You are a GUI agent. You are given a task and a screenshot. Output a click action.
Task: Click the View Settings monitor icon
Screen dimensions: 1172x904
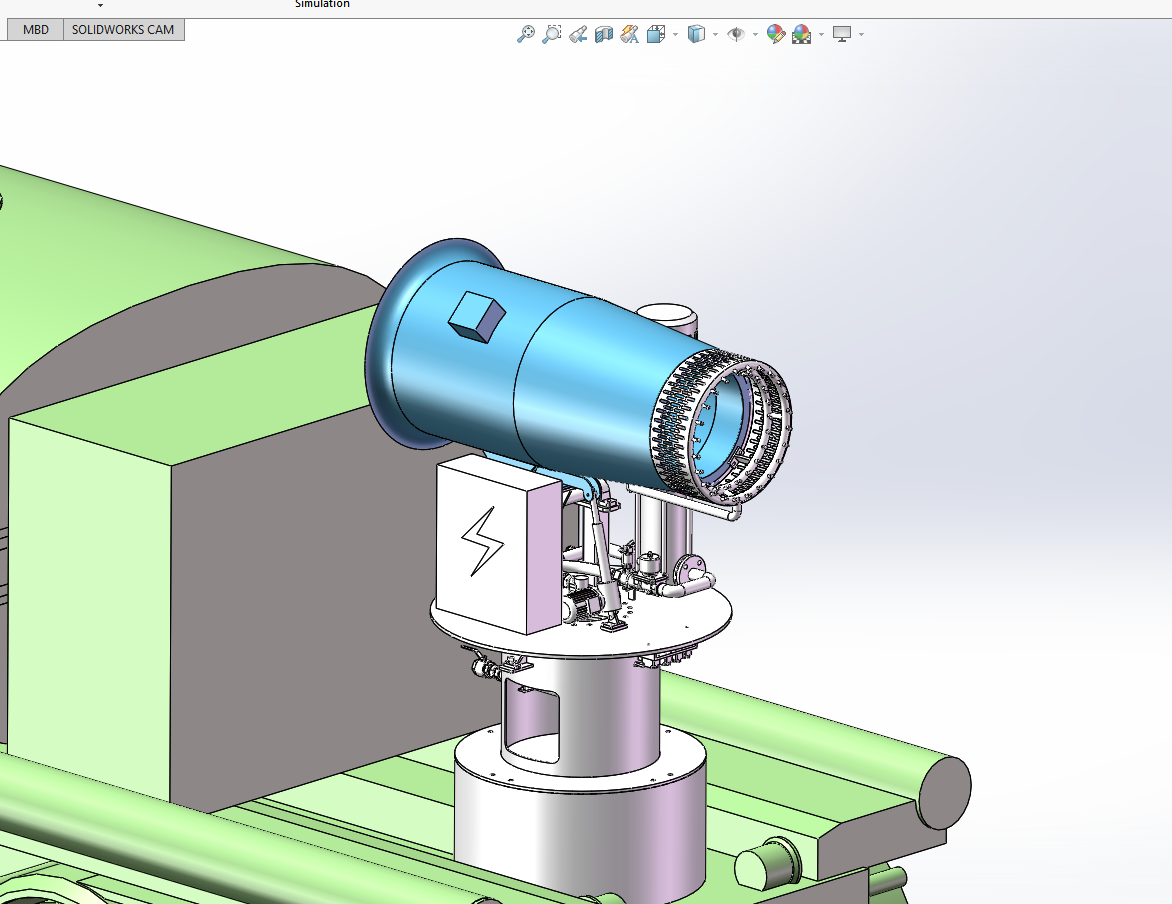(x=842, y=34)
